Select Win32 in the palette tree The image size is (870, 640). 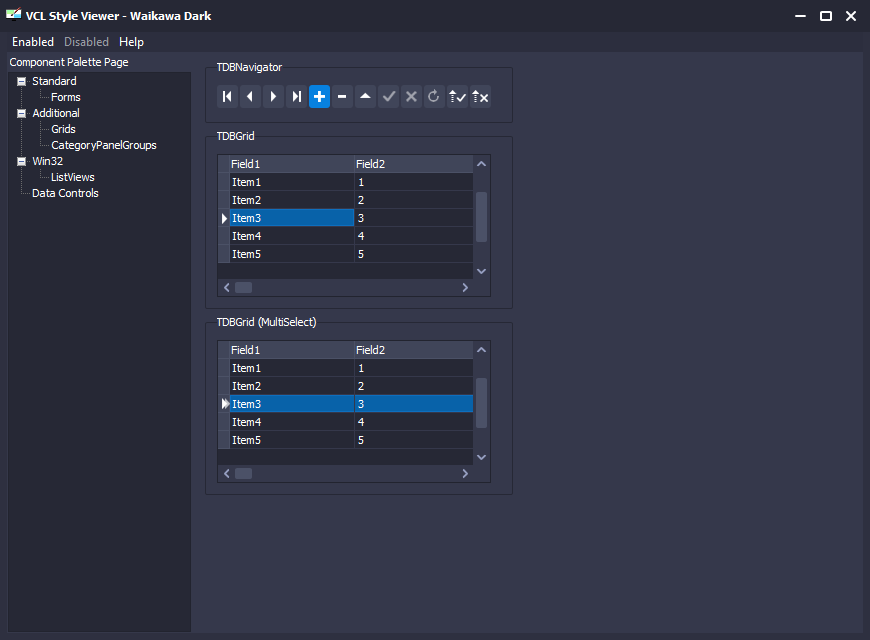pyautogui.click(x=47, y=162)
